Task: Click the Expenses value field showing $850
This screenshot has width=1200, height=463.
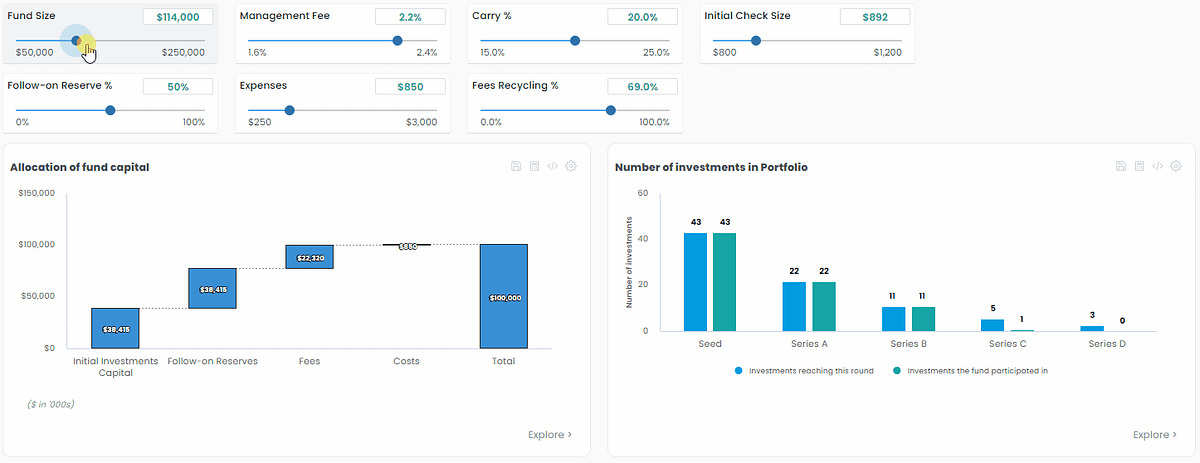Action: (410, 87)
